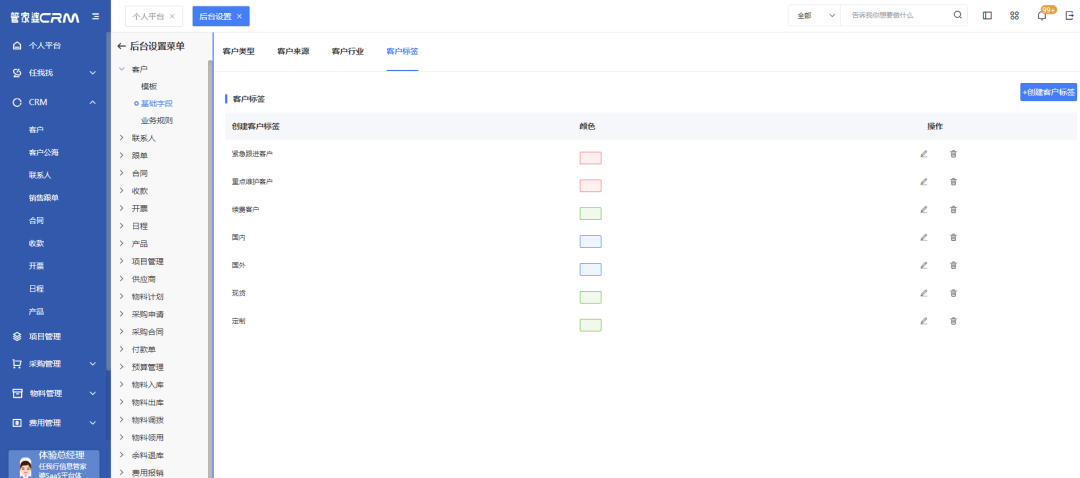Switch to the 客户行业 tab
The height and width of the screenshot is (478, 1080).
point(347,51)
